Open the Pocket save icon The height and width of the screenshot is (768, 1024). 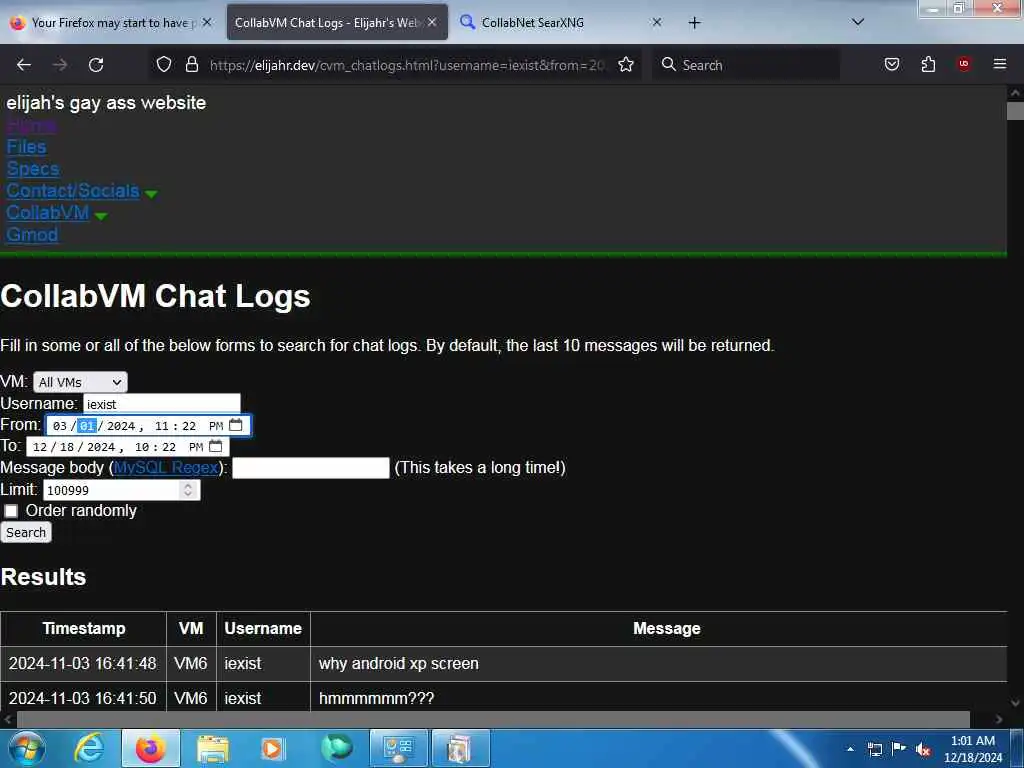click(891, 65)
